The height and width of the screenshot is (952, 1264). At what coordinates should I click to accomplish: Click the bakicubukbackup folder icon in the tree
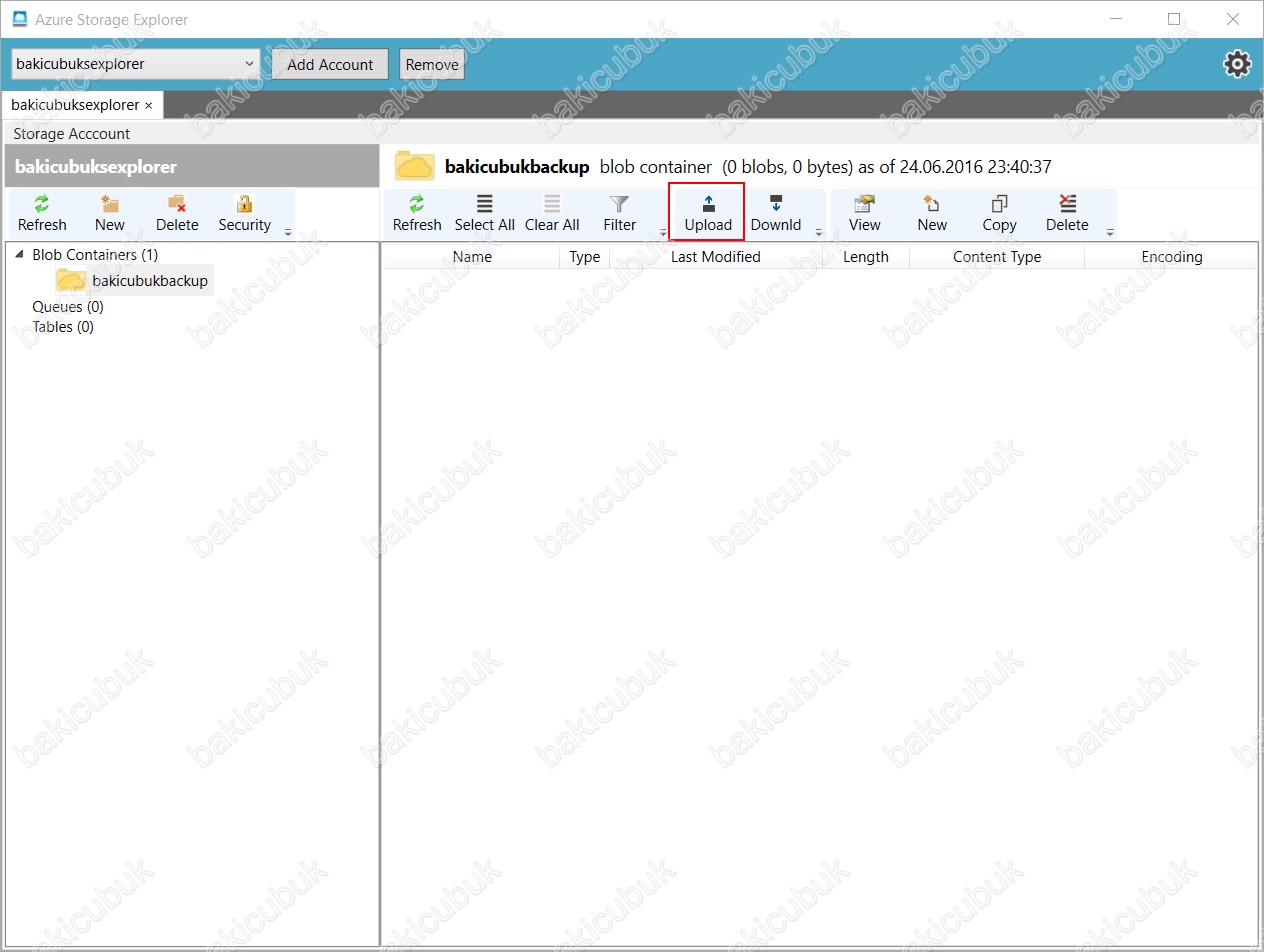click(70, 281)
